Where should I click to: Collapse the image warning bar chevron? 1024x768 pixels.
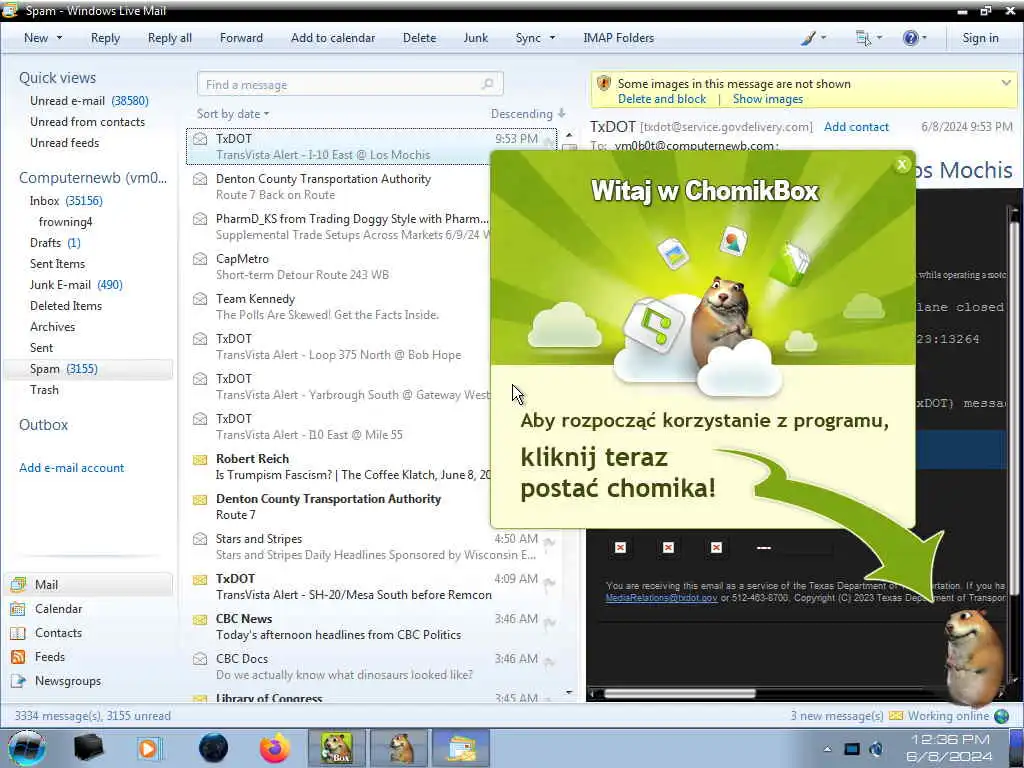coord(1006,83)
